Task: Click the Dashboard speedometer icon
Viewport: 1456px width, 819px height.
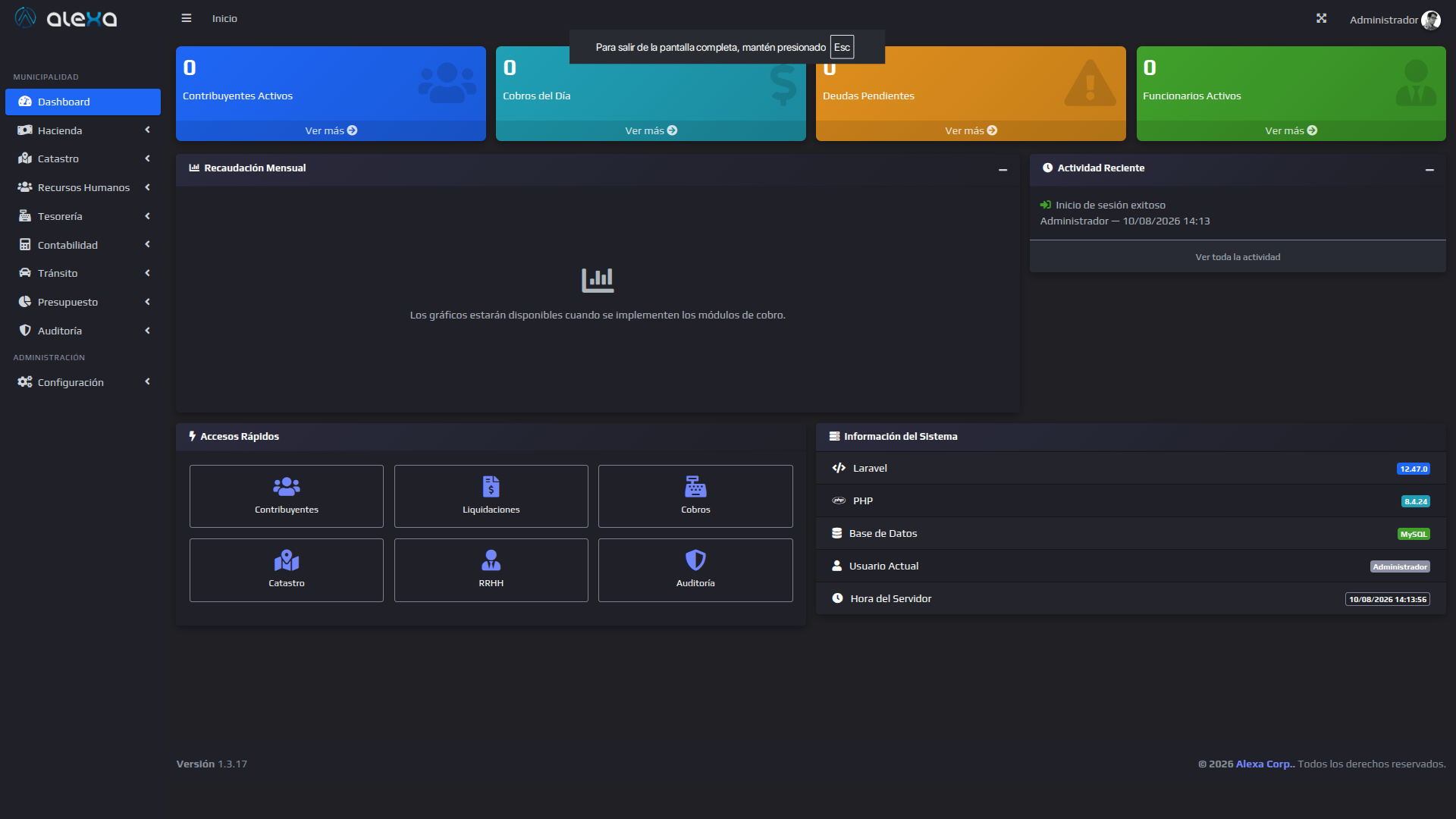Action: pyautogui.click(x=25, y=102)
